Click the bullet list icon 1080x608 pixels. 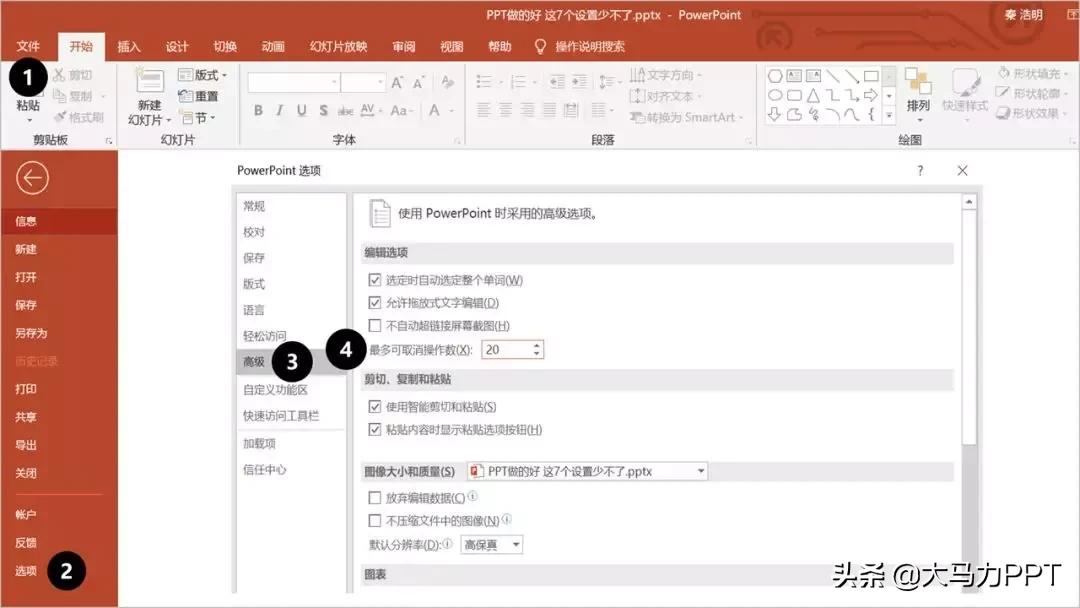484,82
